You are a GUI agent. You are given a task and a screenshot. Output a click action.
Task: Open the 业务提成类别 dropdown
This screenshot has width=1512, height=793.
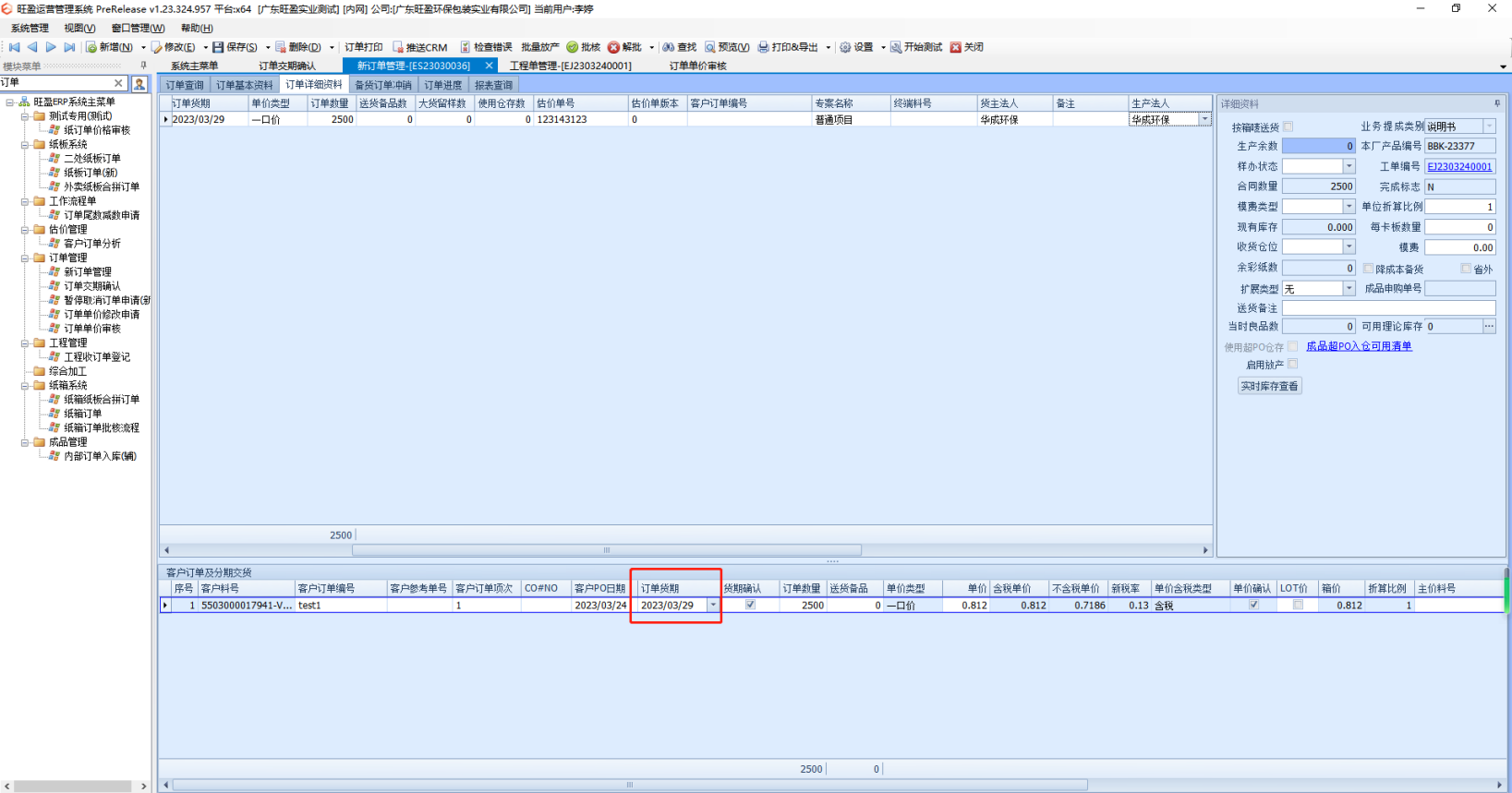pos(1489,126)
